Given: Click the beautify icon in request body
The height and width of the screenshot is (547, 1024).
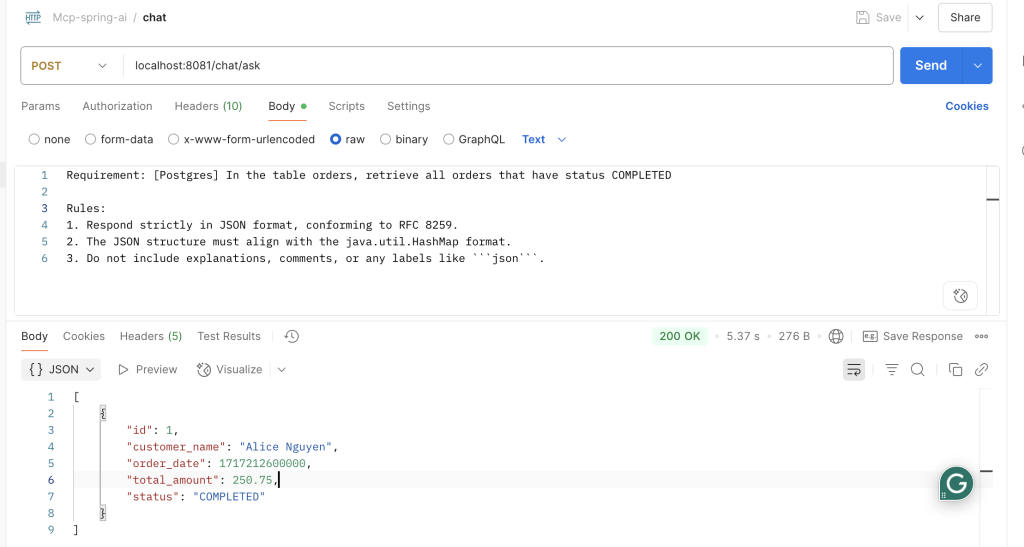Looking at the screenshot, I should tap(960, 296).
